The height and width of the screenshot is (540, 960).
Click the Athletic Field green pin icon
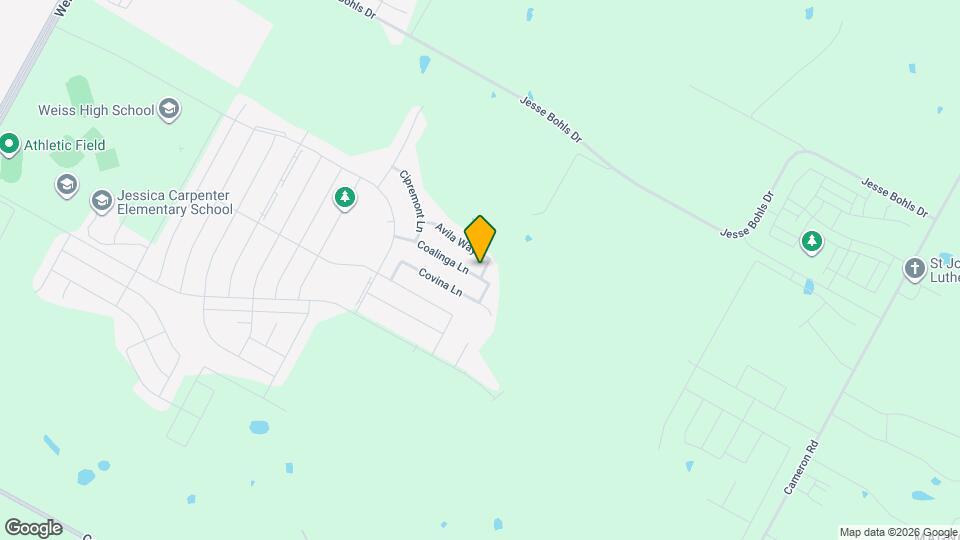click(x=9, y=145)
